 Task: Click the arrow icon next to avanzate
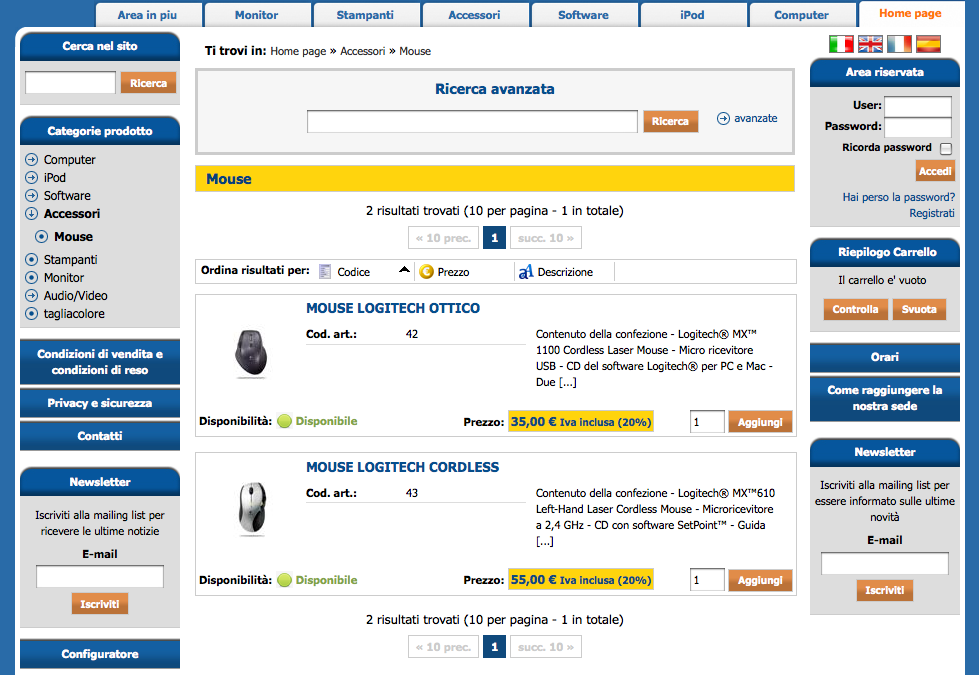coord(723,119)
